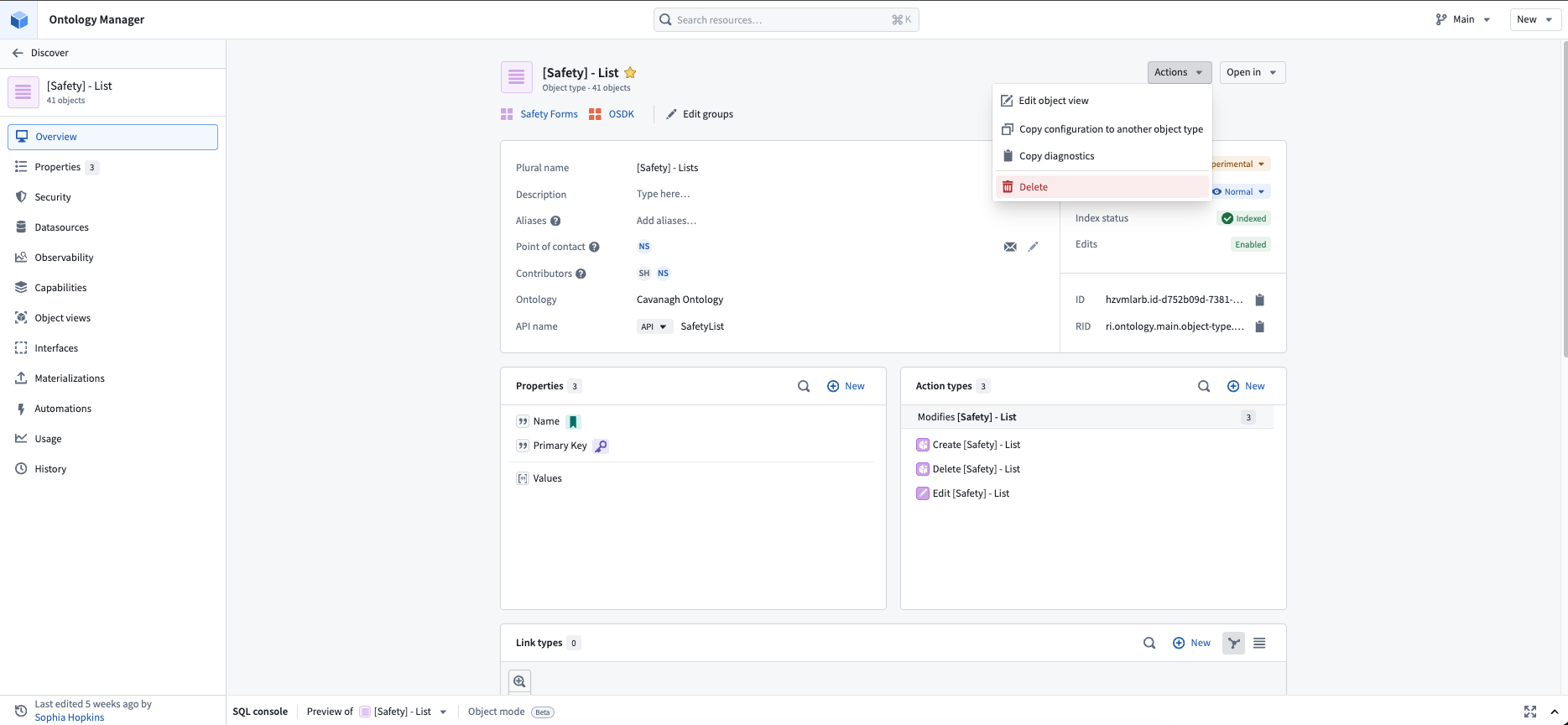
Task: Click the Ontology Manager cube logo
Action: tap(18, 19)
